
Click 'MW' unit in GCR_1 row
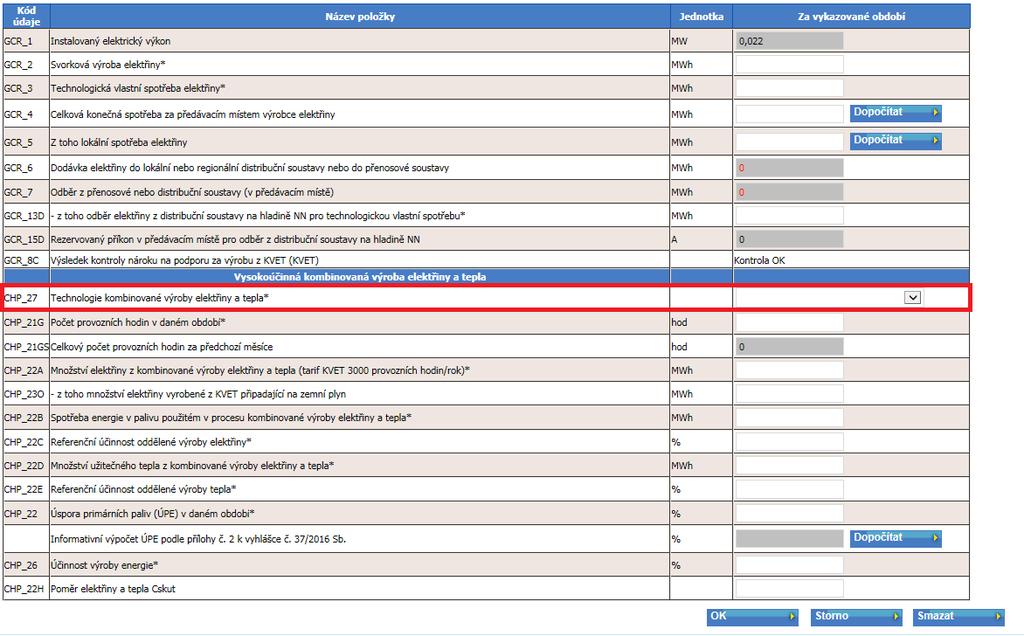(679, 40)
